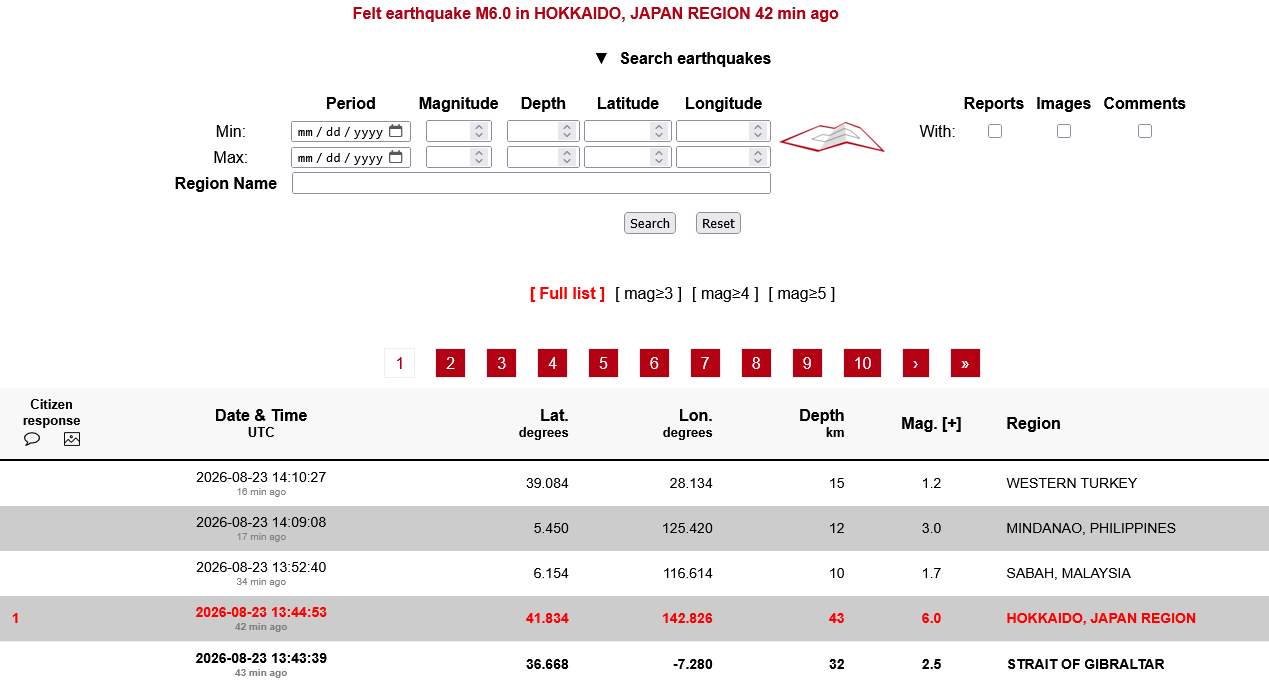Open the WESTERN TURKEY earthquake entry

click(x=1071, y=483)
